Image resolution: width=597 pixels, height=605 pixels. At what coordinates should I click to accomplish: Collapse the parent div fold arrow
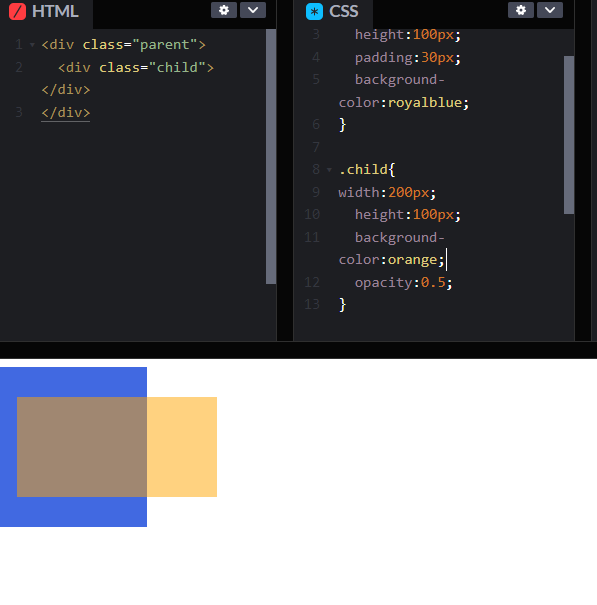coord(32,45)
